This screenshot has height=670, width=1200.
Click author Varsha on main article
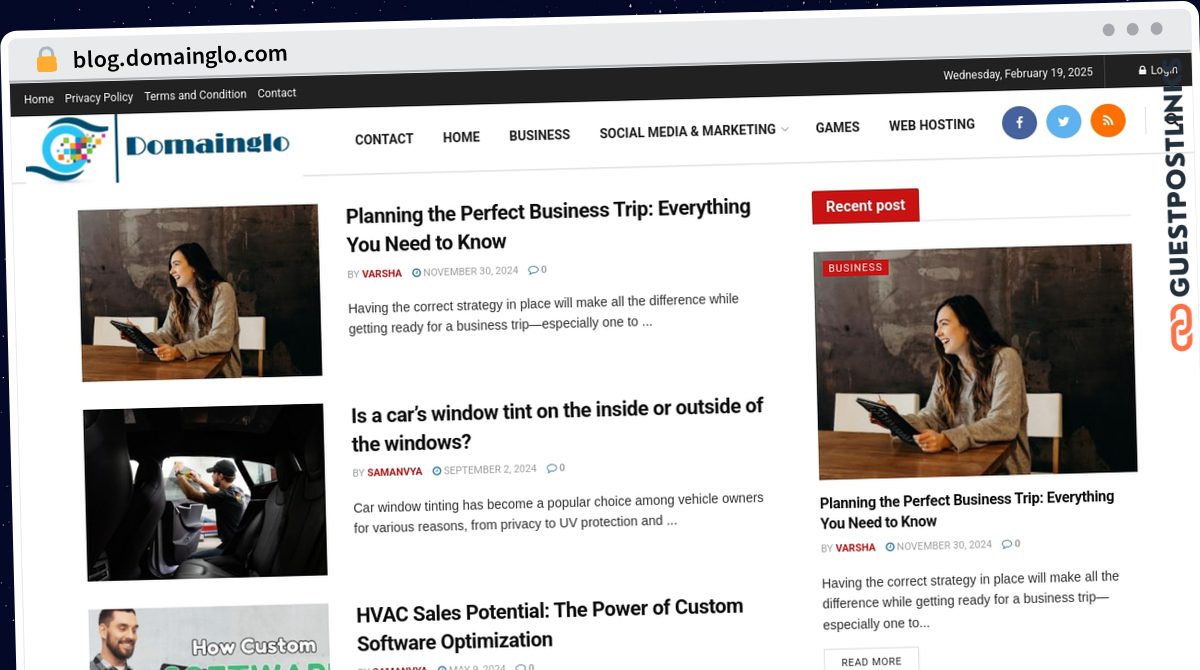coord(382,273)
